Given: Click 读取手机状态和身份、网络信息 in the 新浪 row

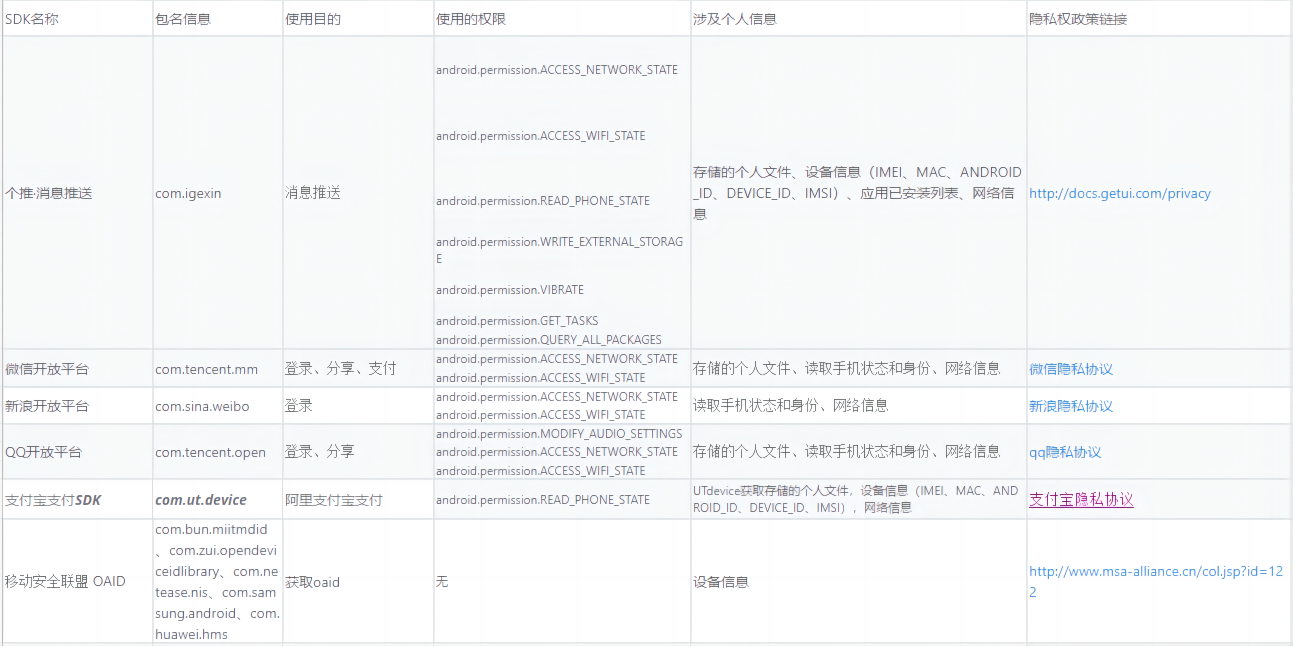Looking at the screenshot, I should point(791,406).
